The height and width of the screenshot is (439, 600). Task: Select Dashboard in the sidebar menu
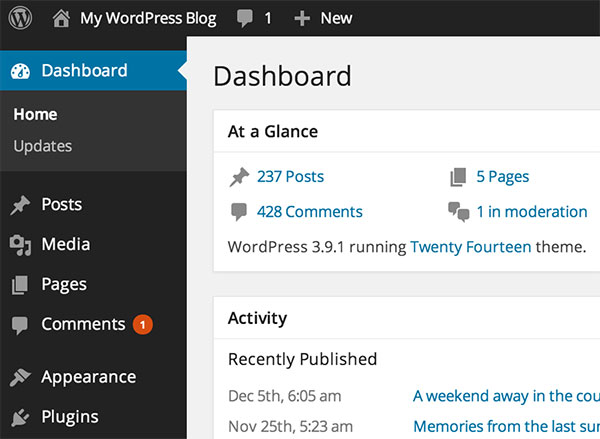(93, 70)
